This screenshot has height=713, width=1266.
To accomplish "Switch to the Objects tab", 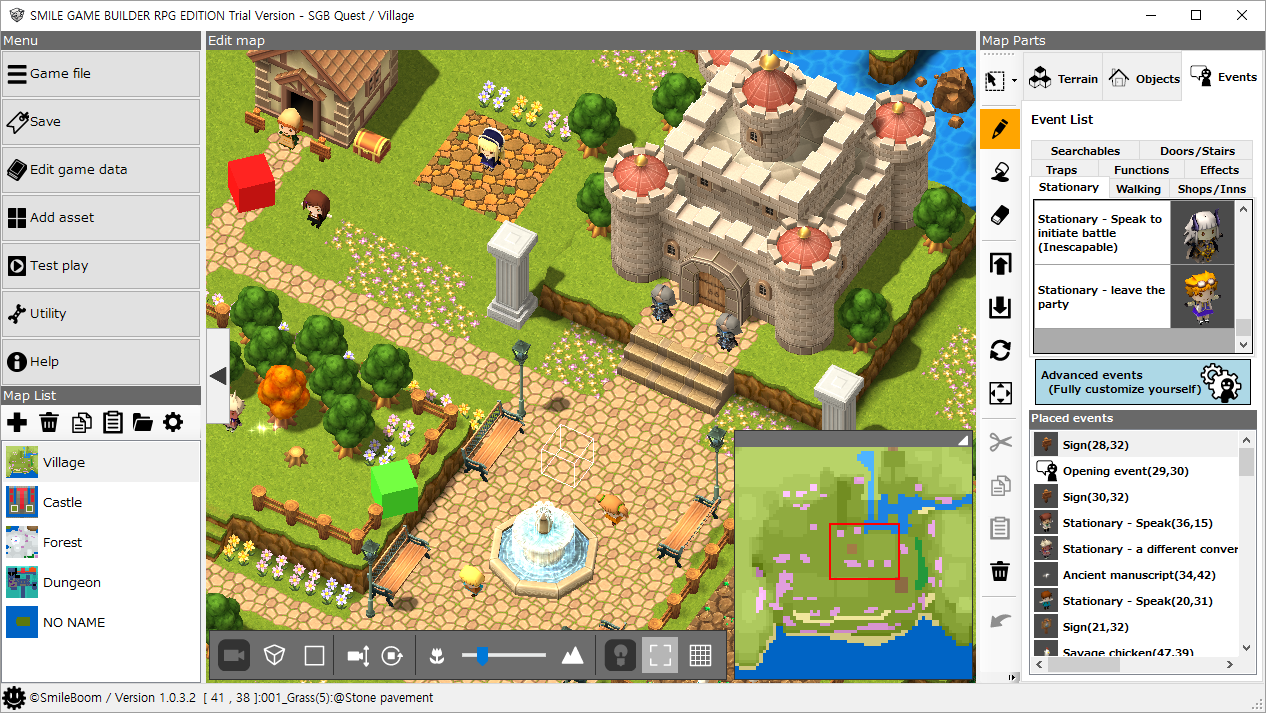I will 1143,78.
